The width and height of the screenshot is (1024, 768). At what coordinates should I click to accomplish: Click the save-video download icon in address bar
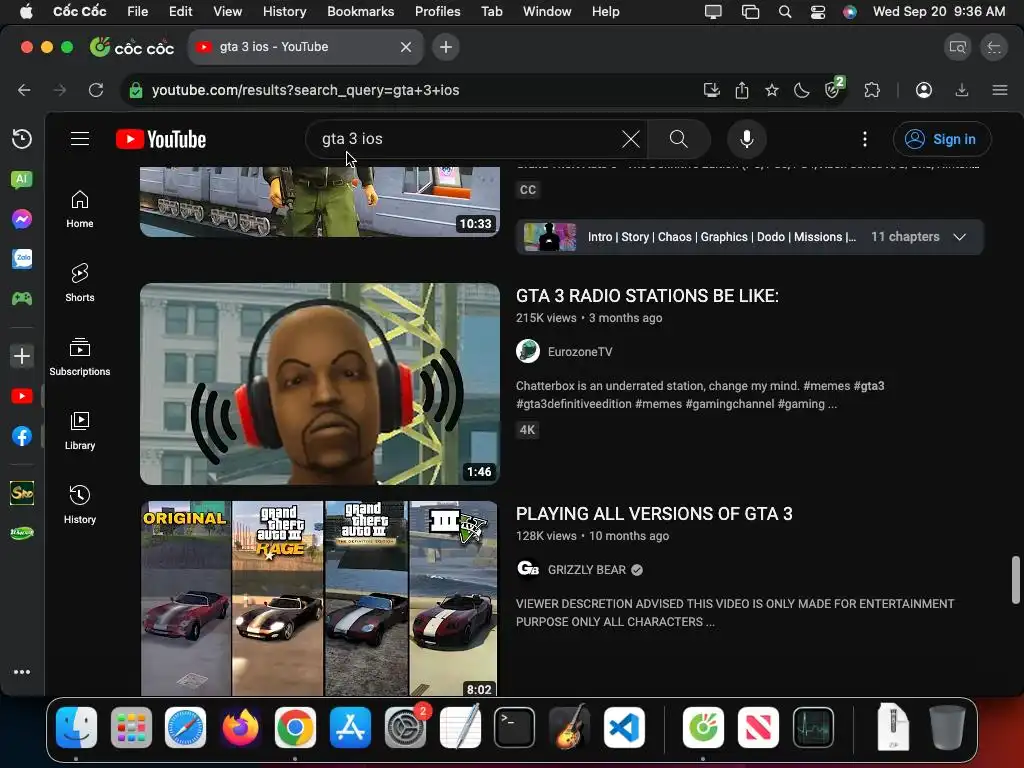click(x=712, y=90)
